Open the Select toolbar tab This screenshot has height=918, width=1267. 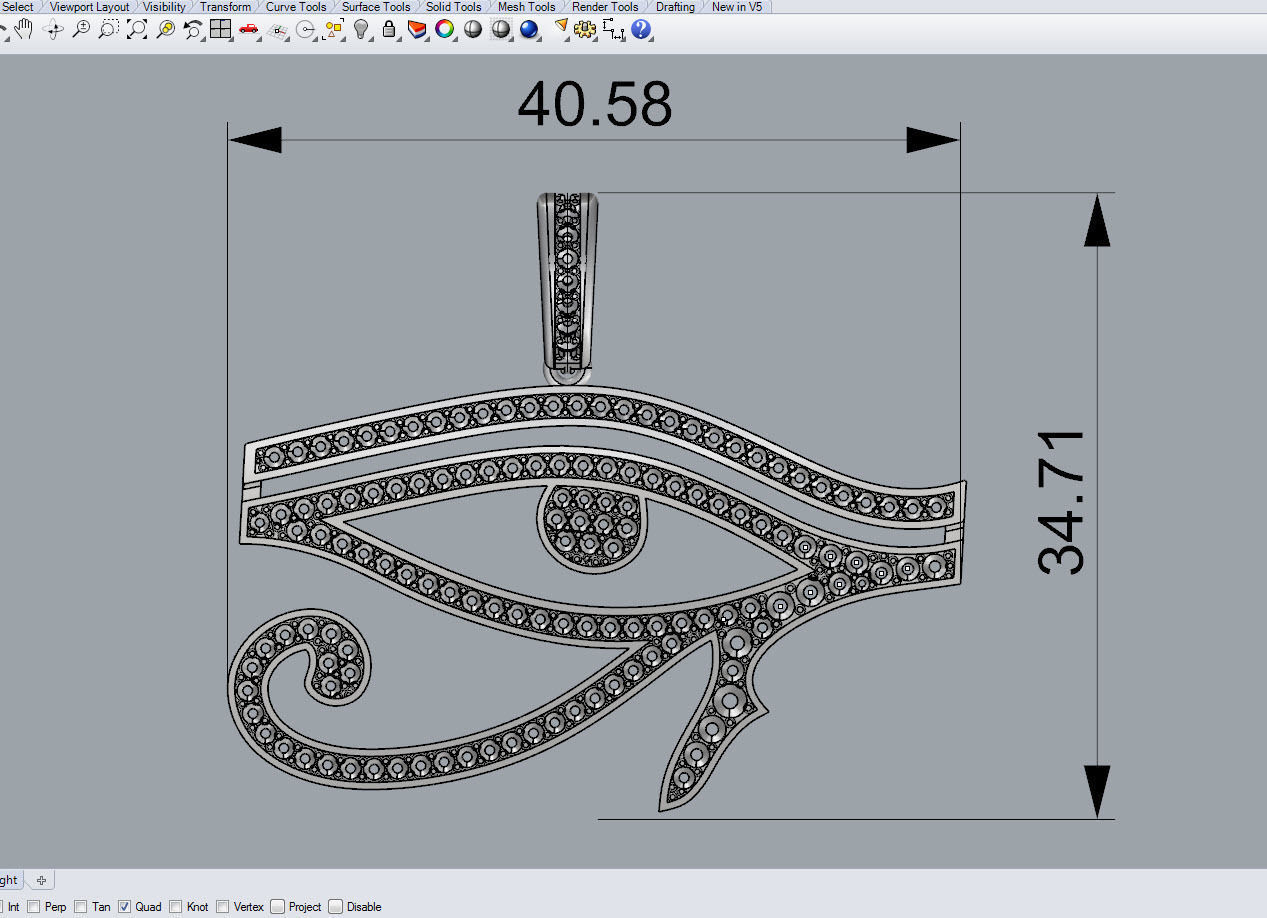[18, 7]
